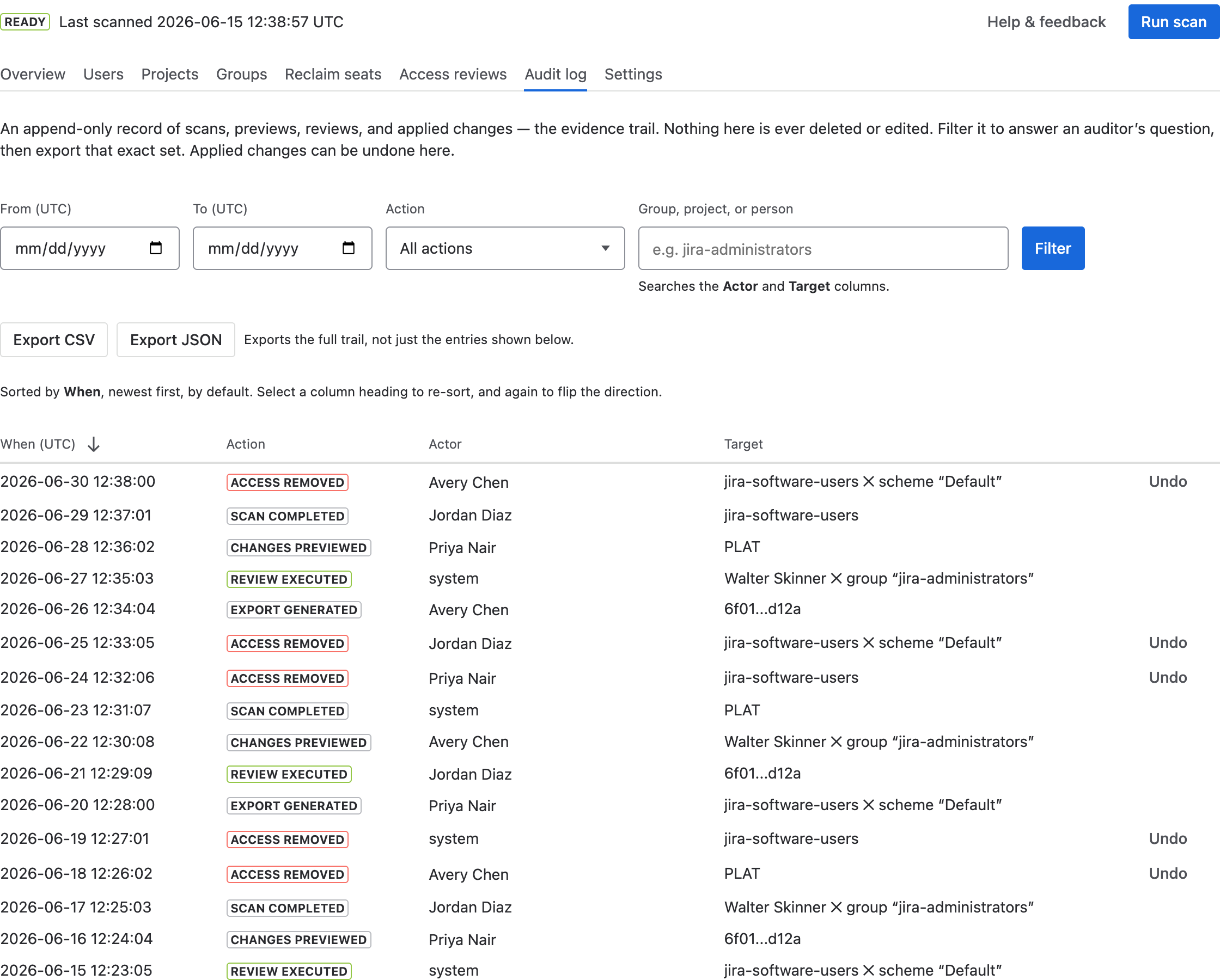Screen dimensions: 1220x980
Task: Focus the To (UTC) date field
Action: (x=282, y=248)
